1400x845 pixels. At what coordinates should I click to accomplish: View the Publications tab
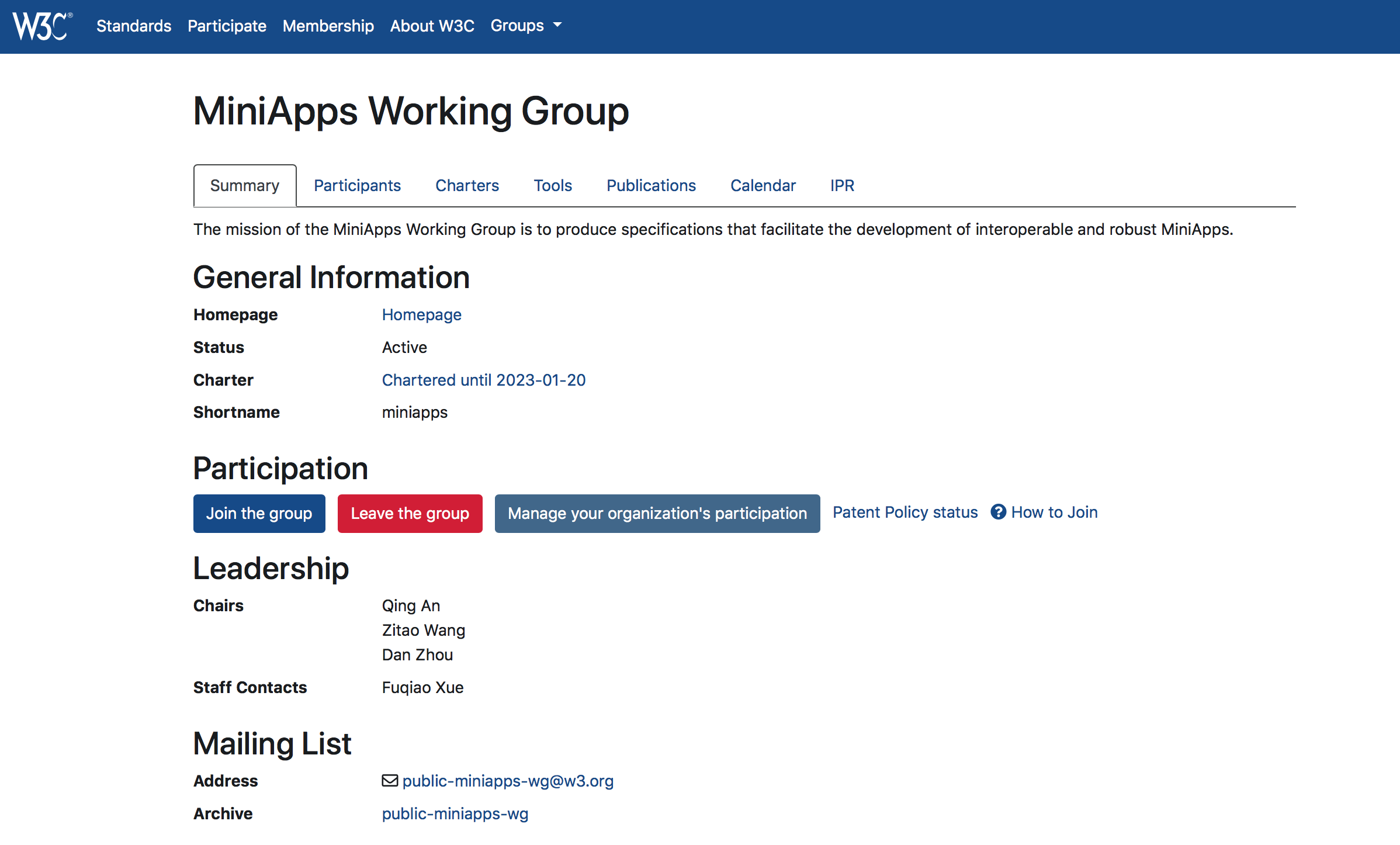[x=651, y=186]
